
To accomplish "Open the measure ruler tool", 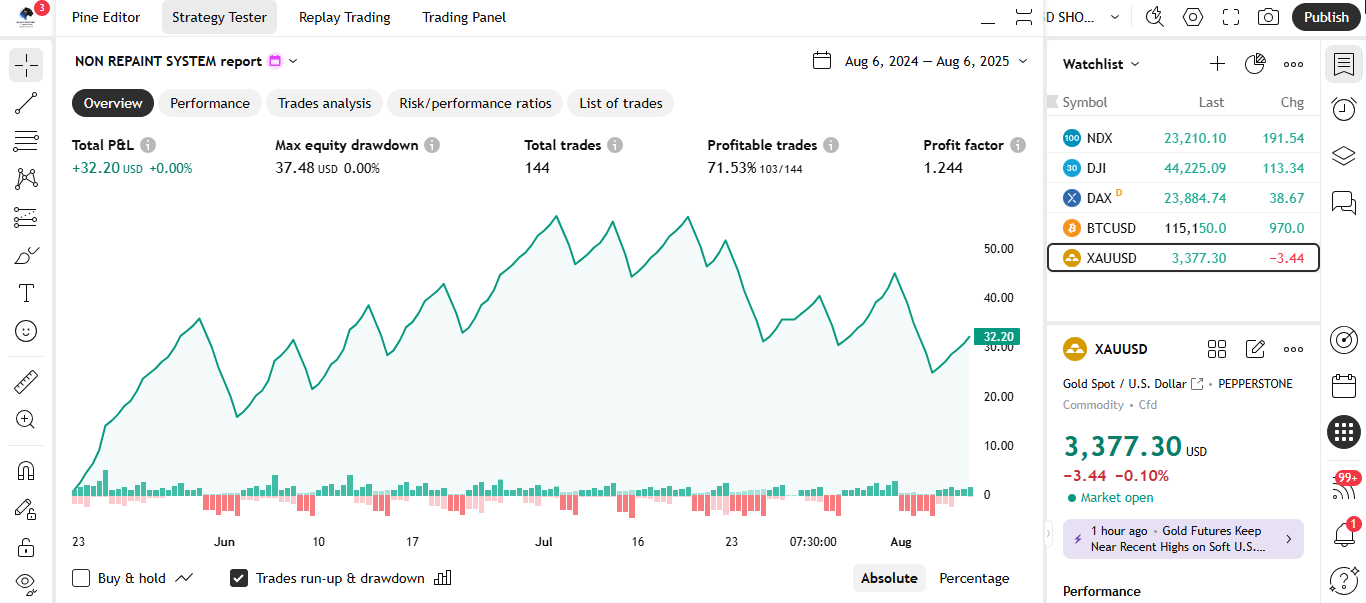I will [x=26, y=381].
